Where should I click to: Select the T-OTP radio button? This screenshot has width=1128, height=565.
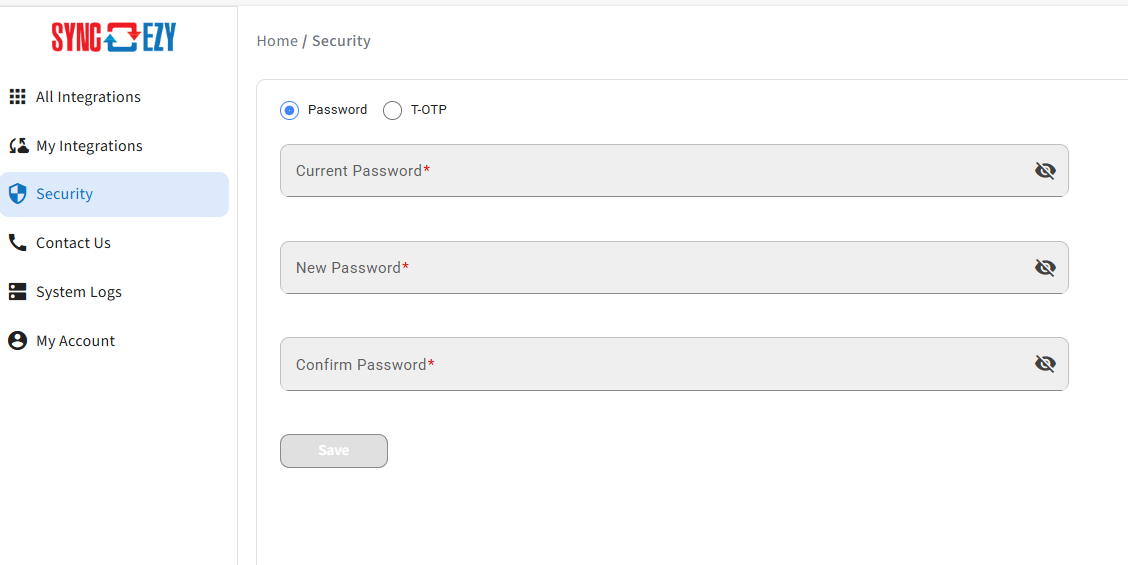[x=392, y=110]
